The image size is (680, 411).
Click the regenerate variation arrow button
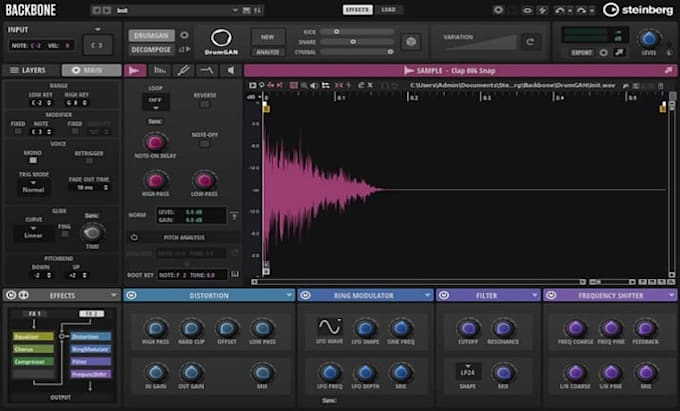(530, 42)
